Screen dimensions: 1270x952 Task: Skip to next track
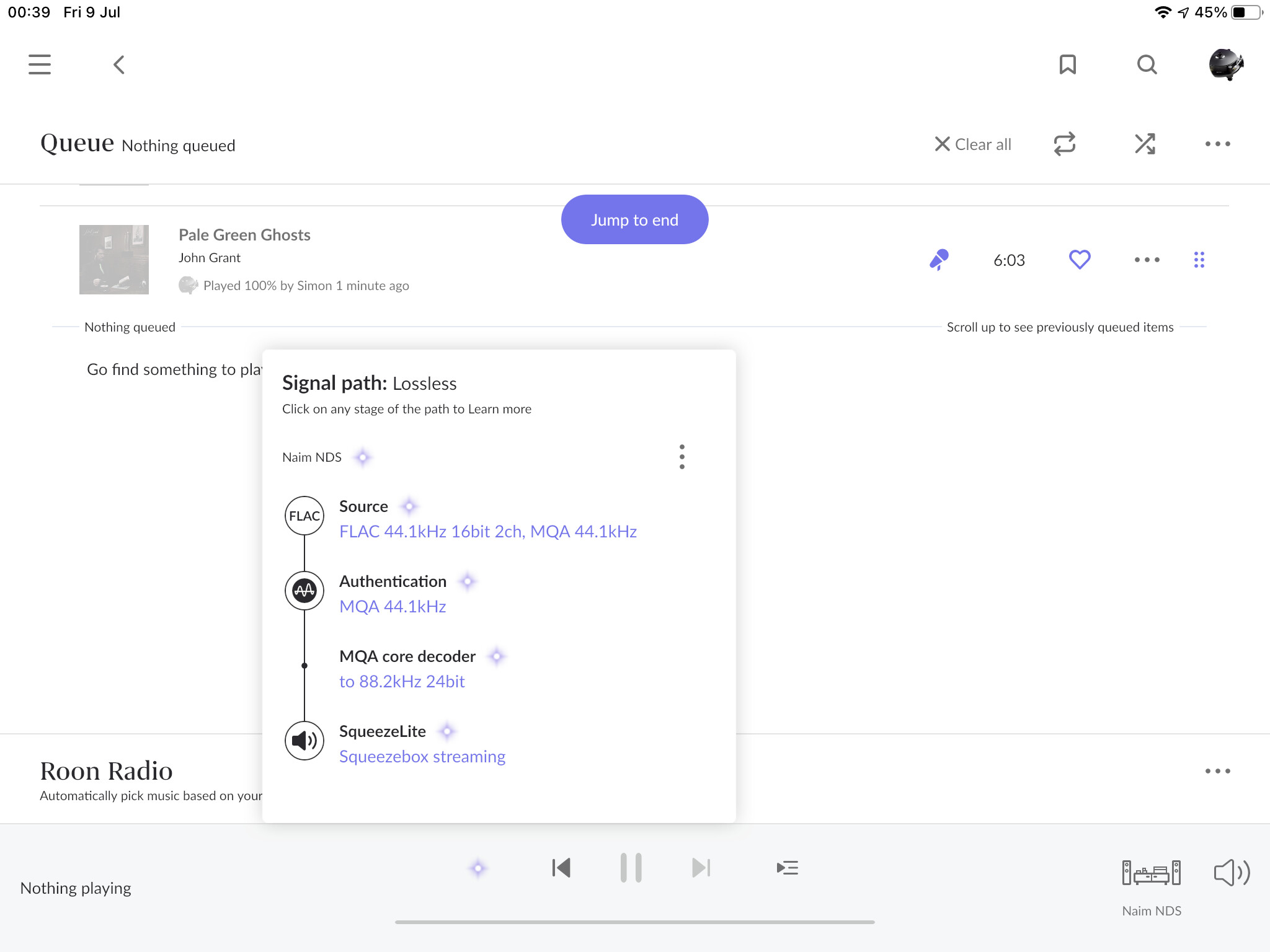[x=701, y=868]
